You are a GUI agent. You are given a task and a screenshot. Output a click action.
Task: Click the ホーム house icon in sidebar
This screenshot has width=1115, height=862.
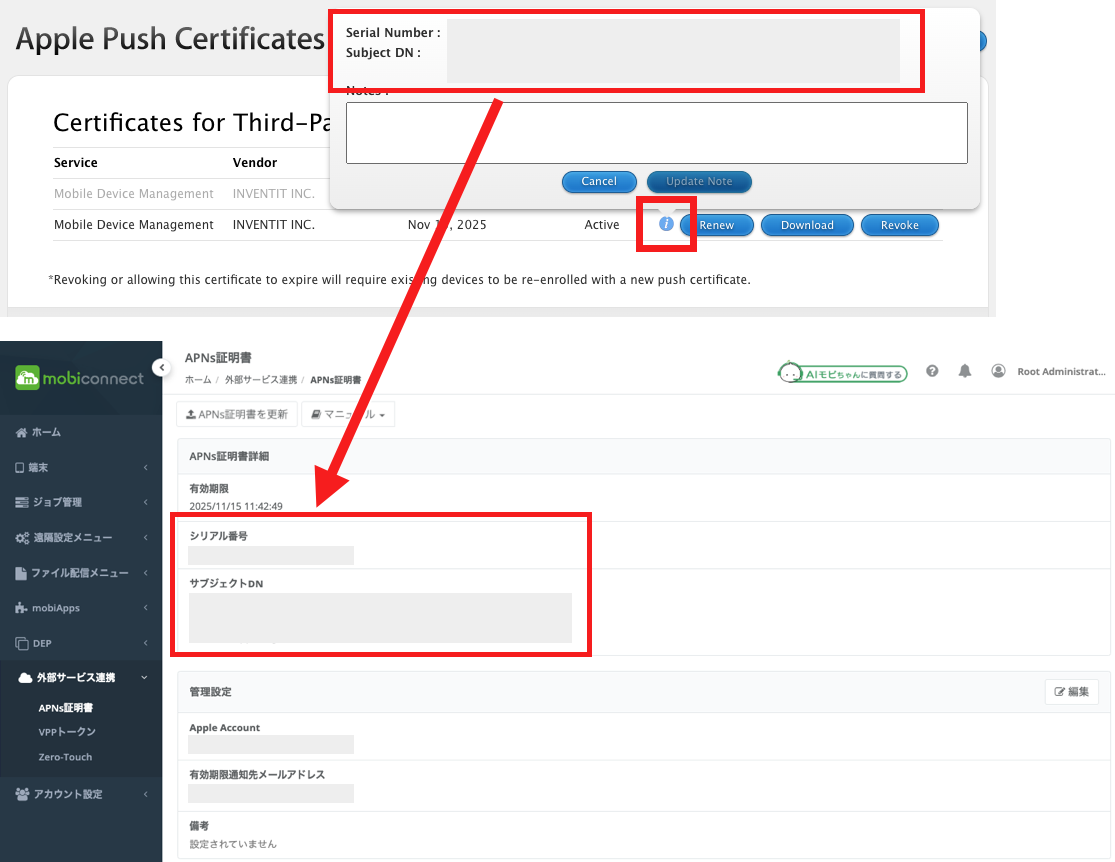21,432
